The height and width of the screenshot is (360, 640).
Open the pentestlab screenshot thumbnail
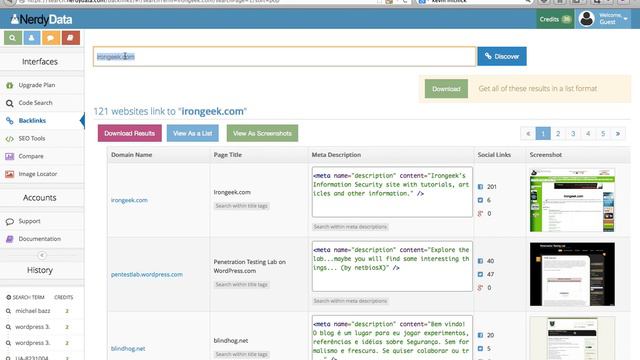572,274
